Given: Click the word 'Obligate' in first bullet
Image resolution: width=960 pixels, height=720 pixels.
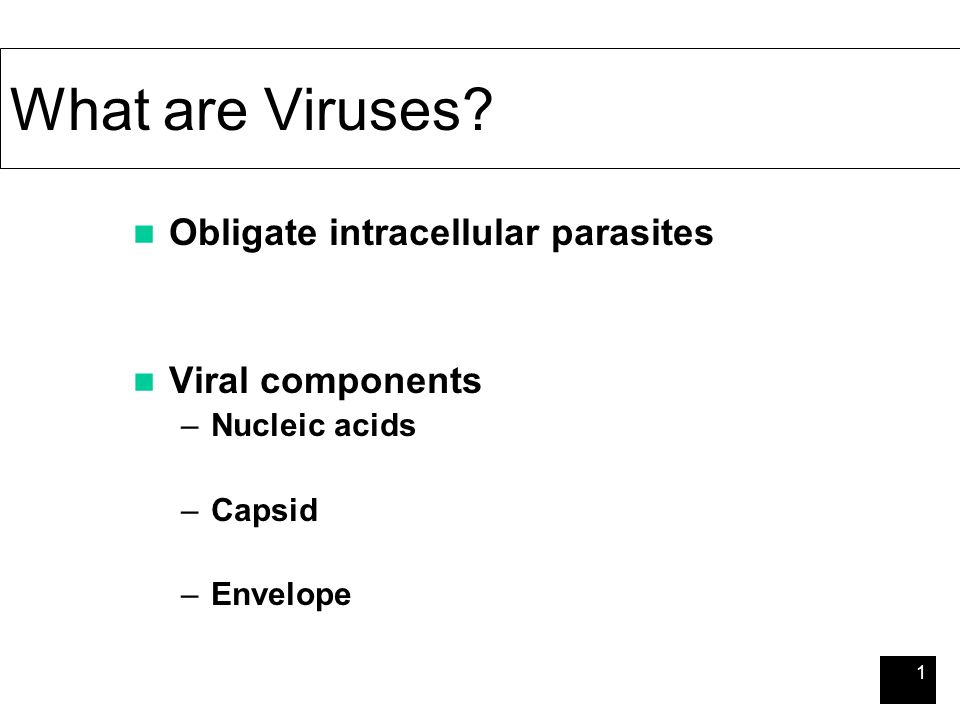Looking at the screenshot, I should click(x=243, y=233).
